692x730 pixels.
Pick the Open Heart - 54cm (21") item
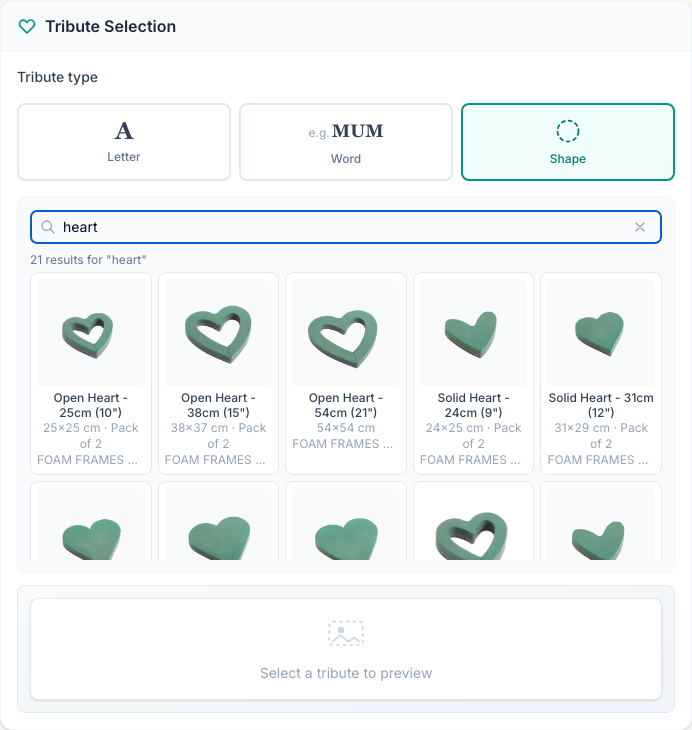click(346, 373)
